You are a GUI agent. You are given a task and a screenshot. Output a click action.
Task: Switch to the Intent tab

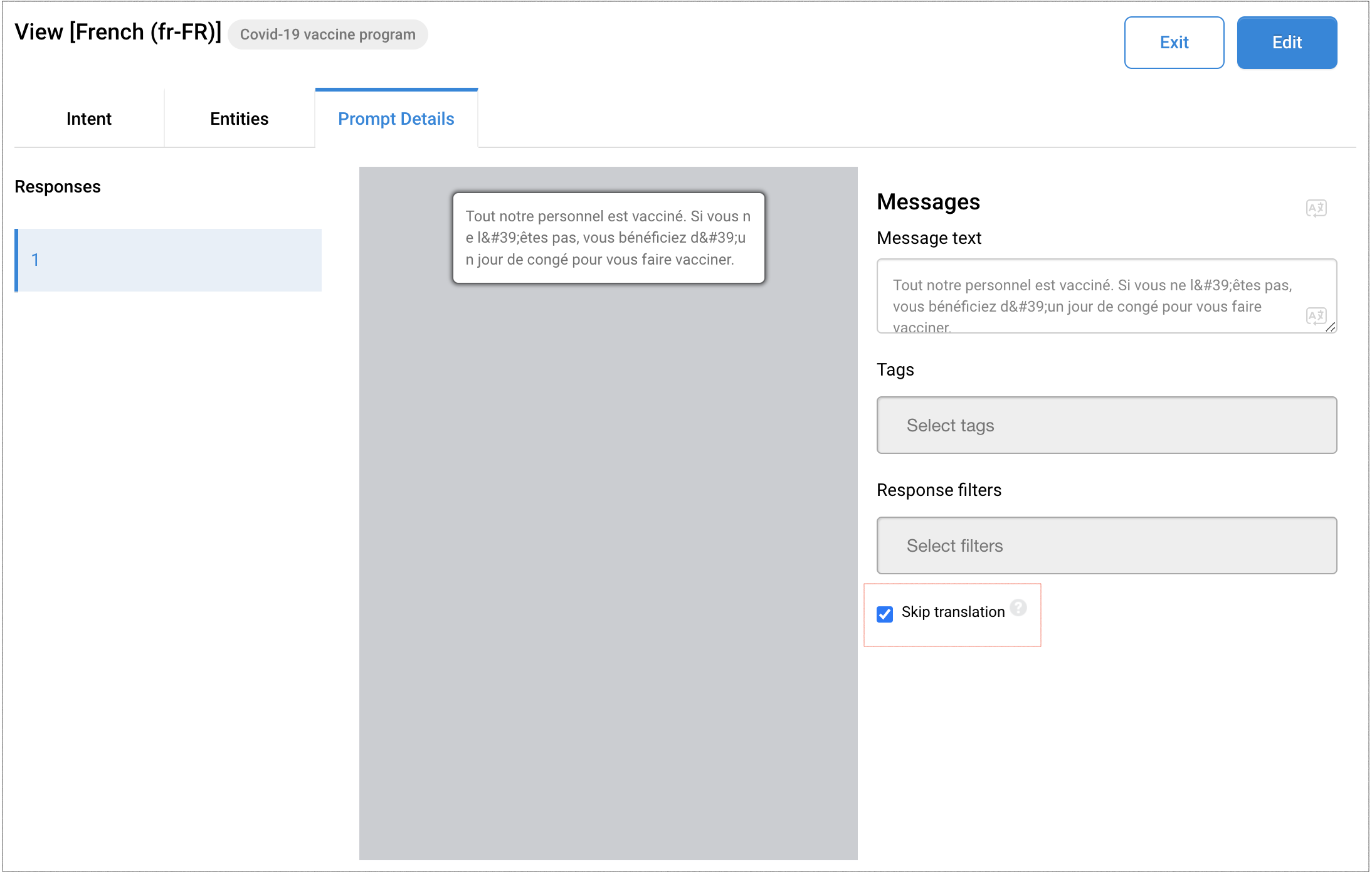click(x=89, y=119)
